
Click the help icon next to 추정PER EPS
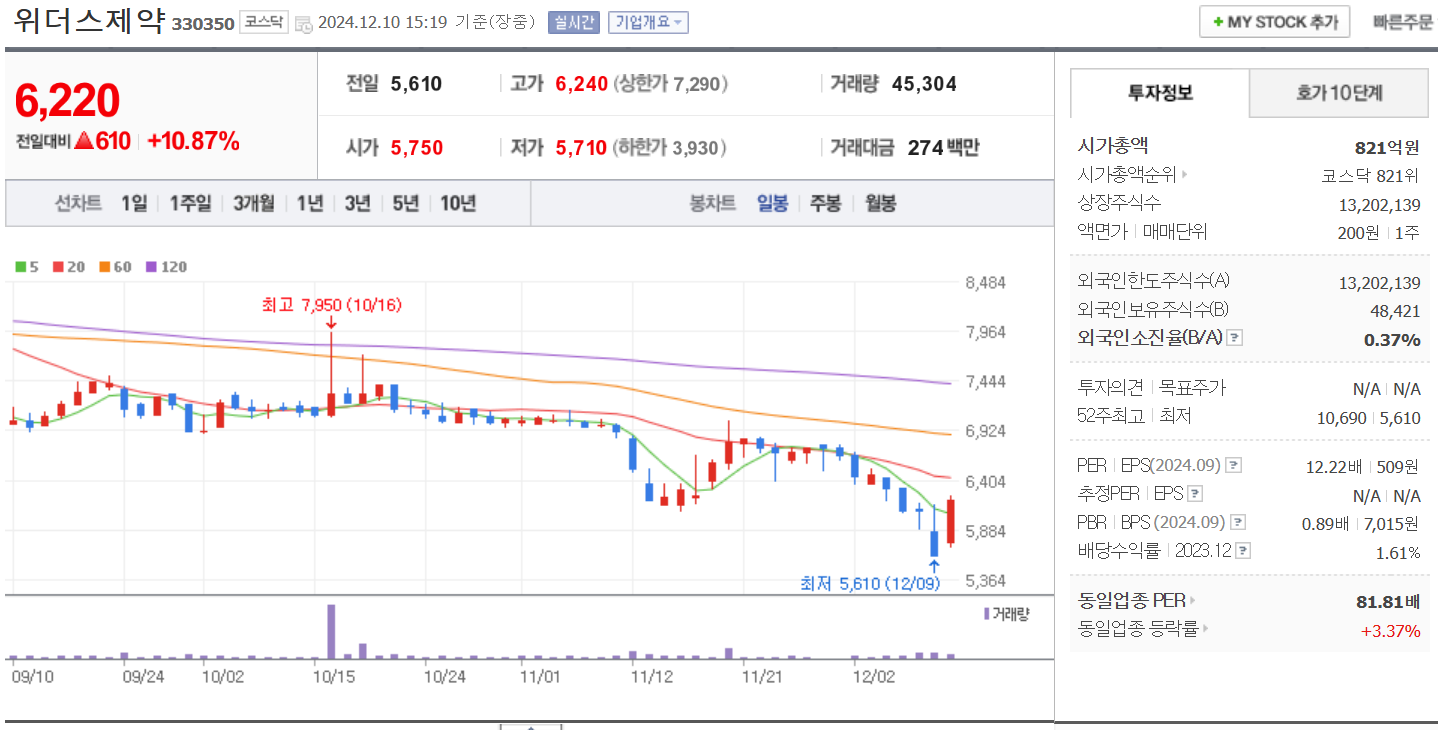pyautogui.click(x=1194, y=493)
